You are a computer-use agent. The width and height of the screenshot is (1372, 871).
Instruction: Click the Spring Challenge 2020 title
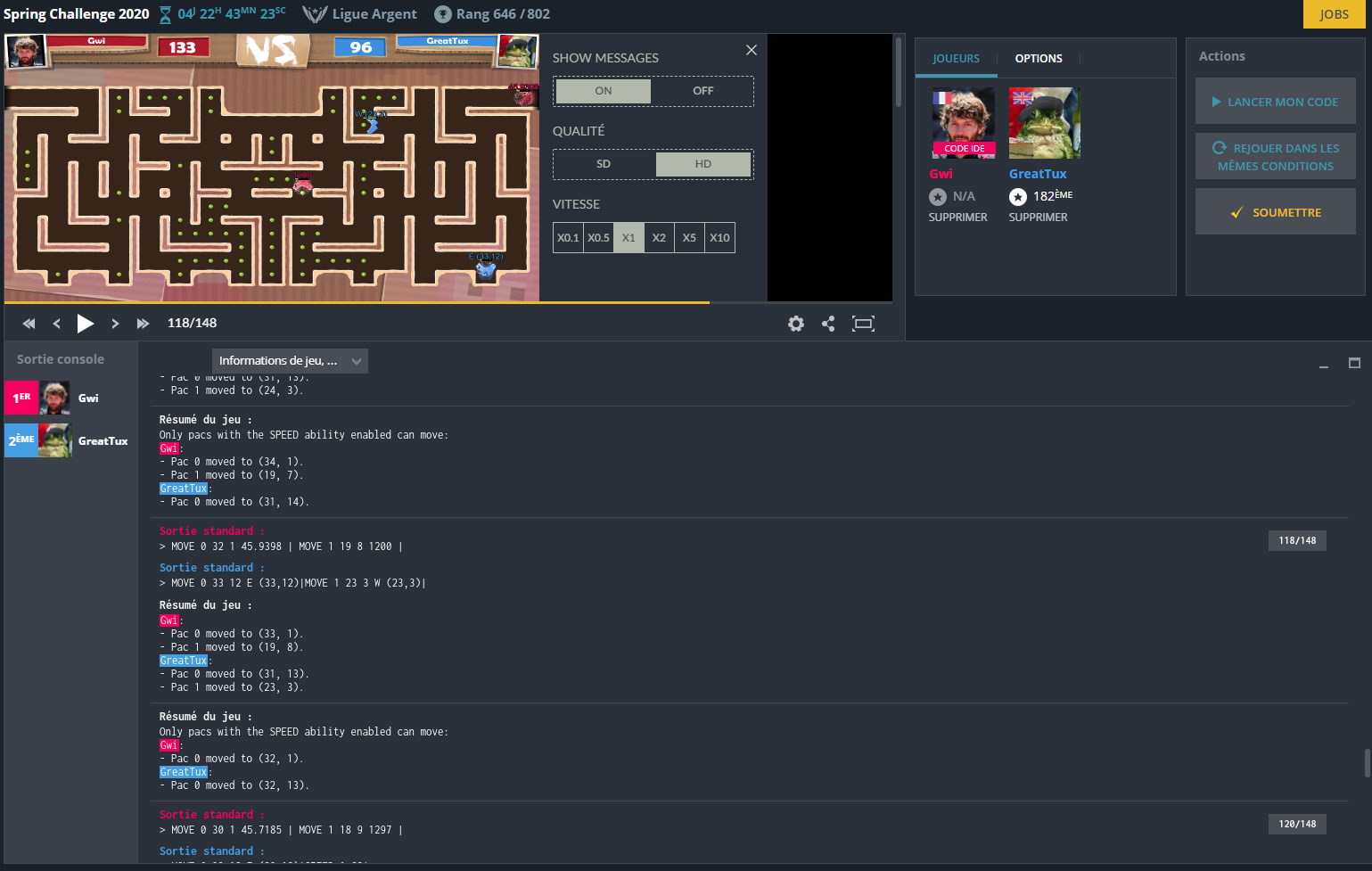click(77, 14)
